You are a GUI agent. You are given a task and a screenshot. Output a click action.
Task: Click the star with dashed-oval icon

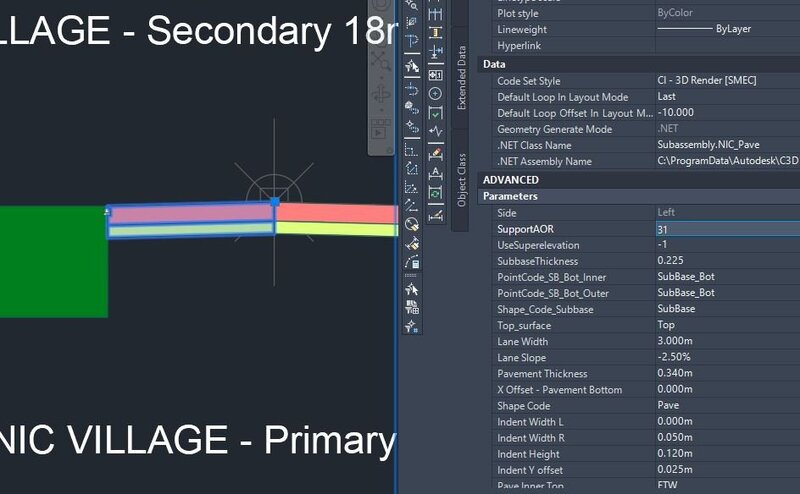pos(411,127)
